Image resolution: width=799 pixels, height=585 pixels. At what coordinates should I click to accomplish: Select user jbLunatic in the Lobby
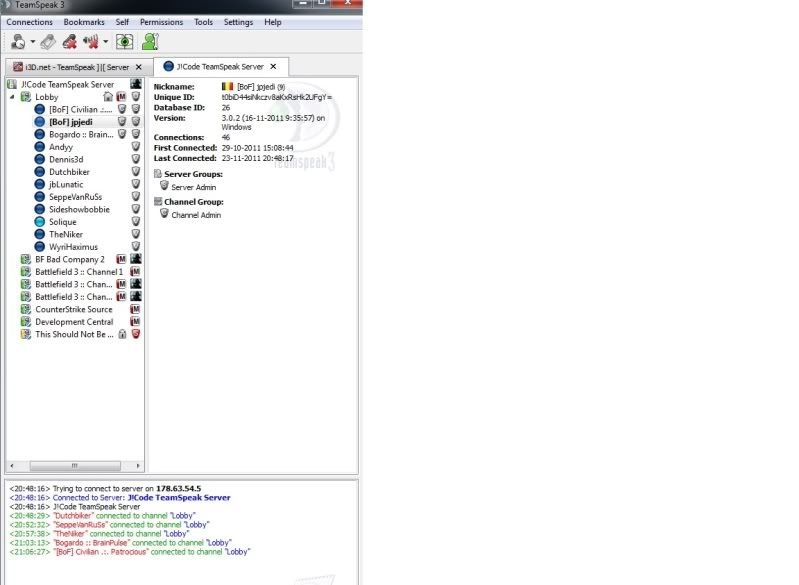point(66,184)
